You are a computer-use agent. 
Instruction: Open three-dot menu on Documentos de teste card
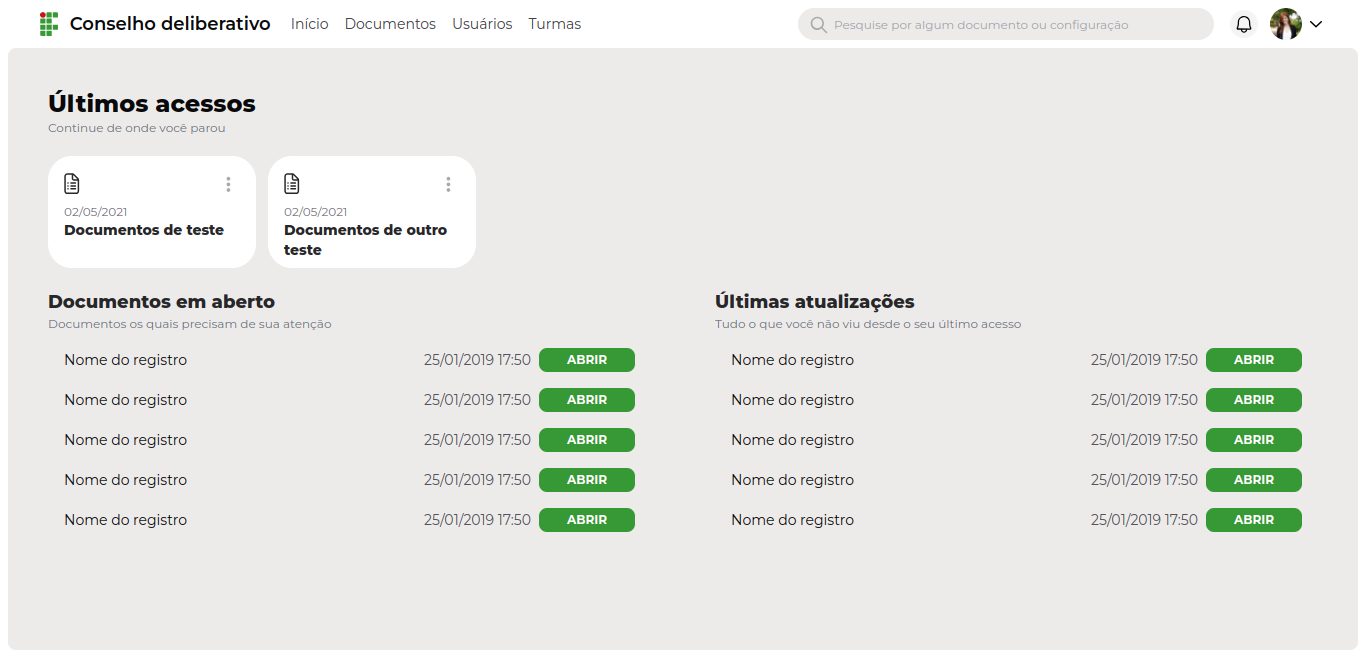(x=228, y=184)
